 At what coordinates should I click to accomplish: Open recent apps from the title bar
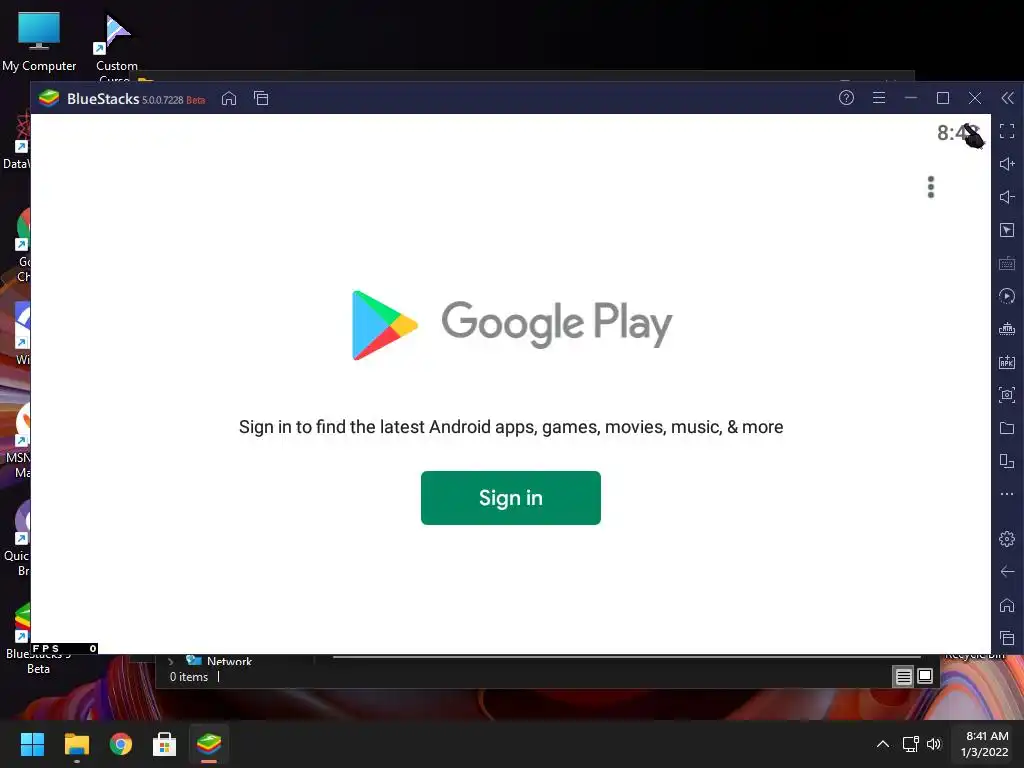(261, 99)
